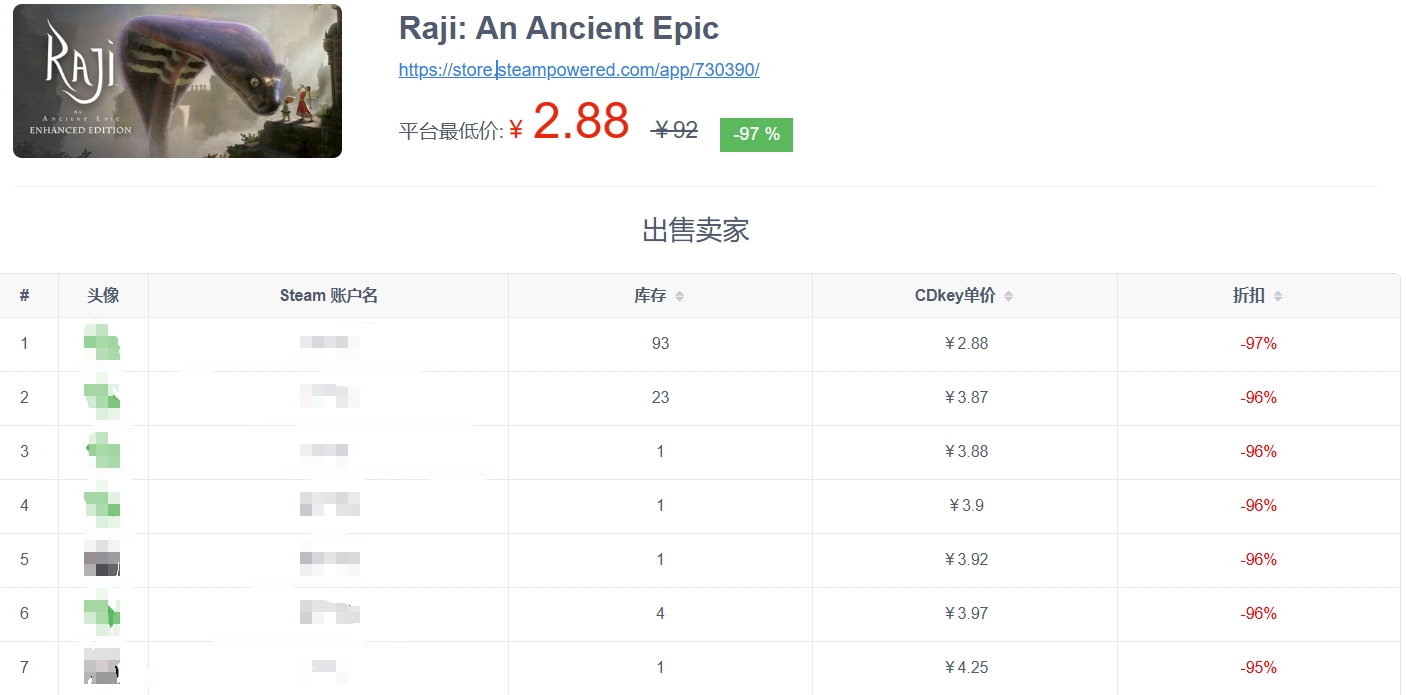Sort table by 库存 column arrows
Screen dimensions: 1406x695
point(680,296)
